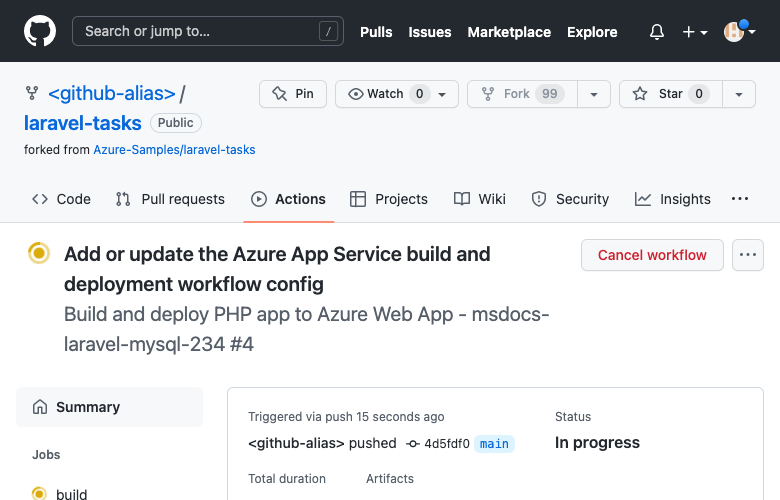
Task: Click the GitHub Octocat logo
Action: 40,31
